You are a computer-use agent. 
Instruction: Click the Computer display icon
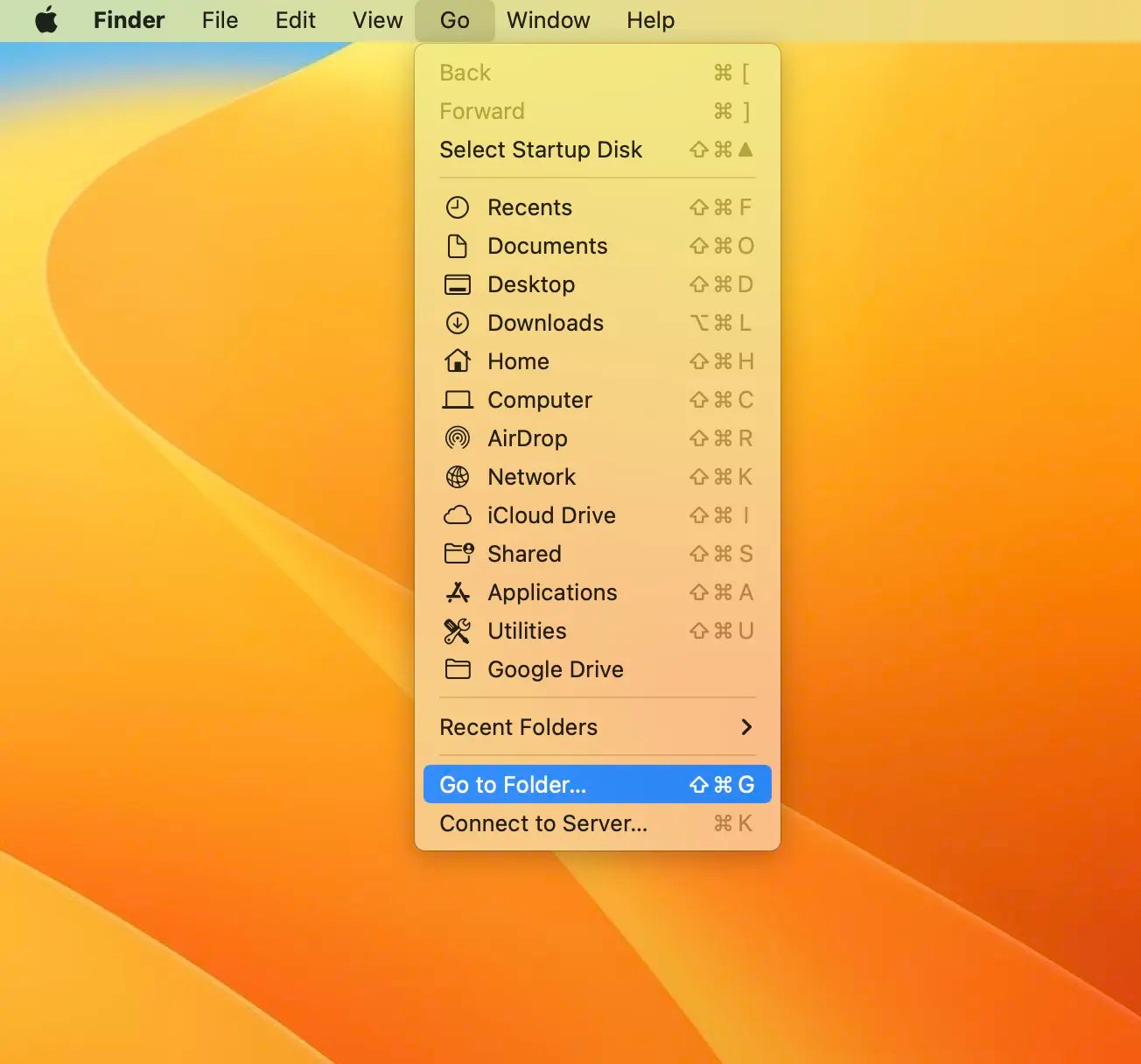coord(457,400)
